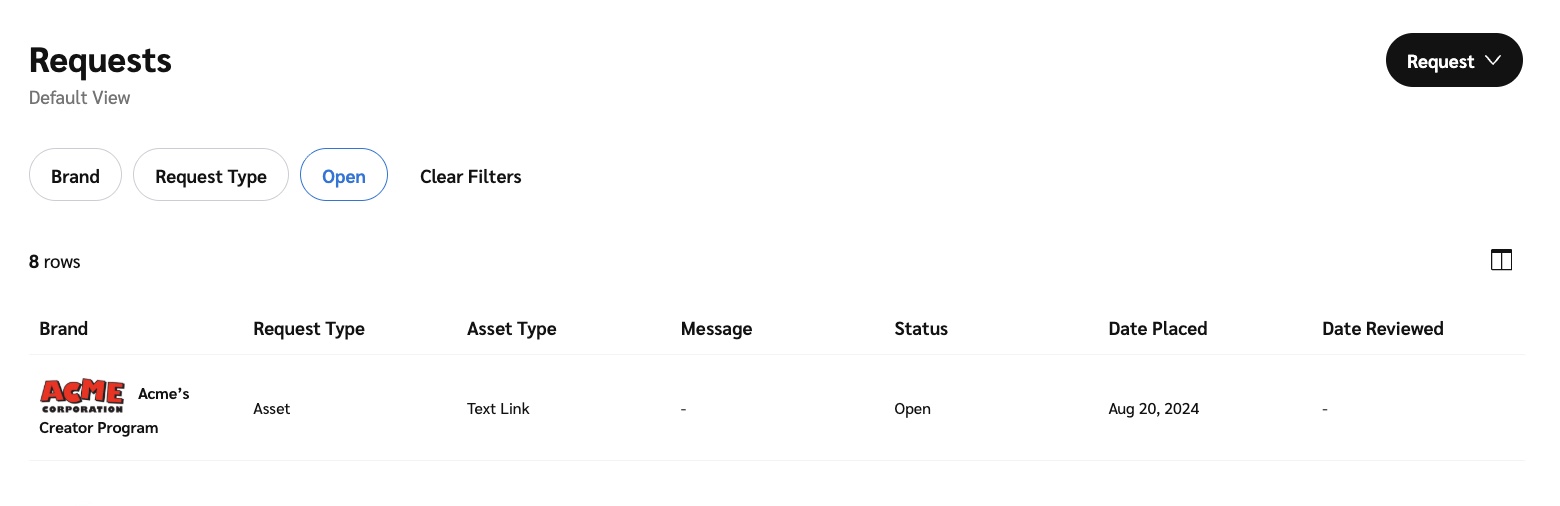Toggle the Open status filter

343,176
